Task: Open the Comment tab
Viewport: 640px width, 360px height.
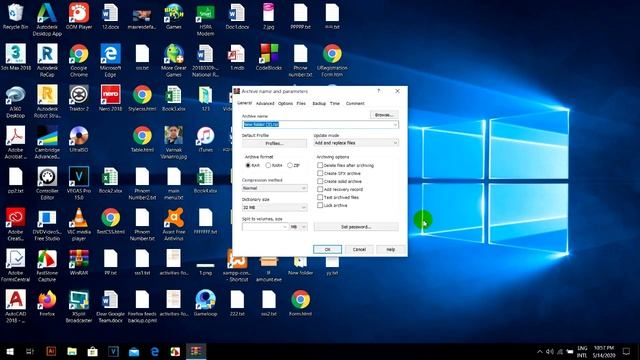Action: [x=355, y=104]
